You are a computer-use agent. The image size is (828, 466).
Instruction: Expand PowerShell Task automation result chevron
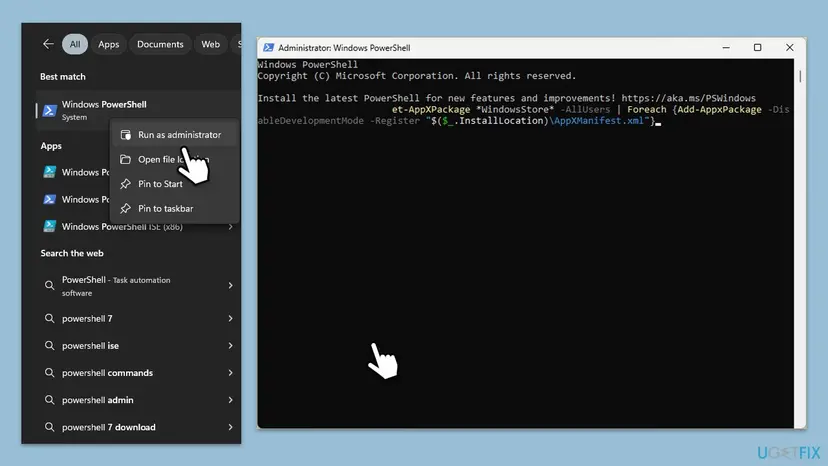pos(231,285)
